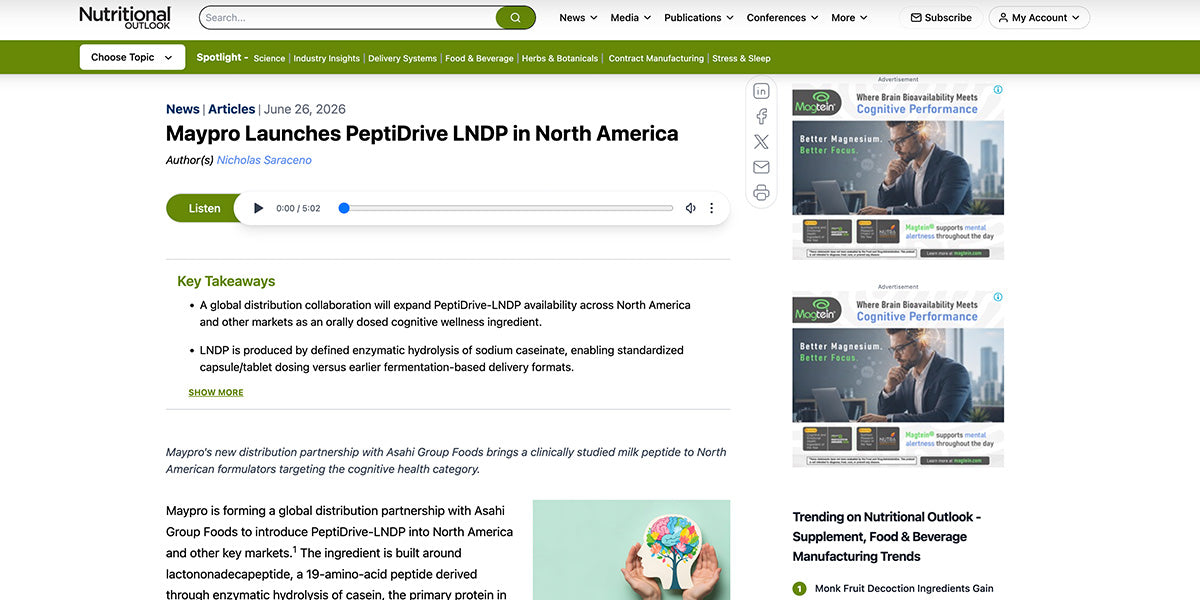Image resolution: width=1200 pixels, height=600 pixels.
Task: Select Industry Insights spotlight topic
Action: pos(326,58)
